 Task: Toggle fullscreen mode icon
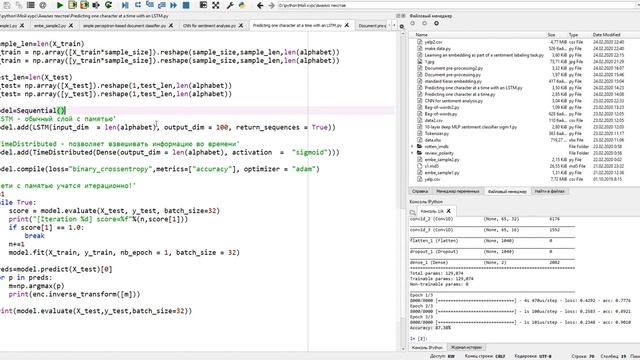216,5
